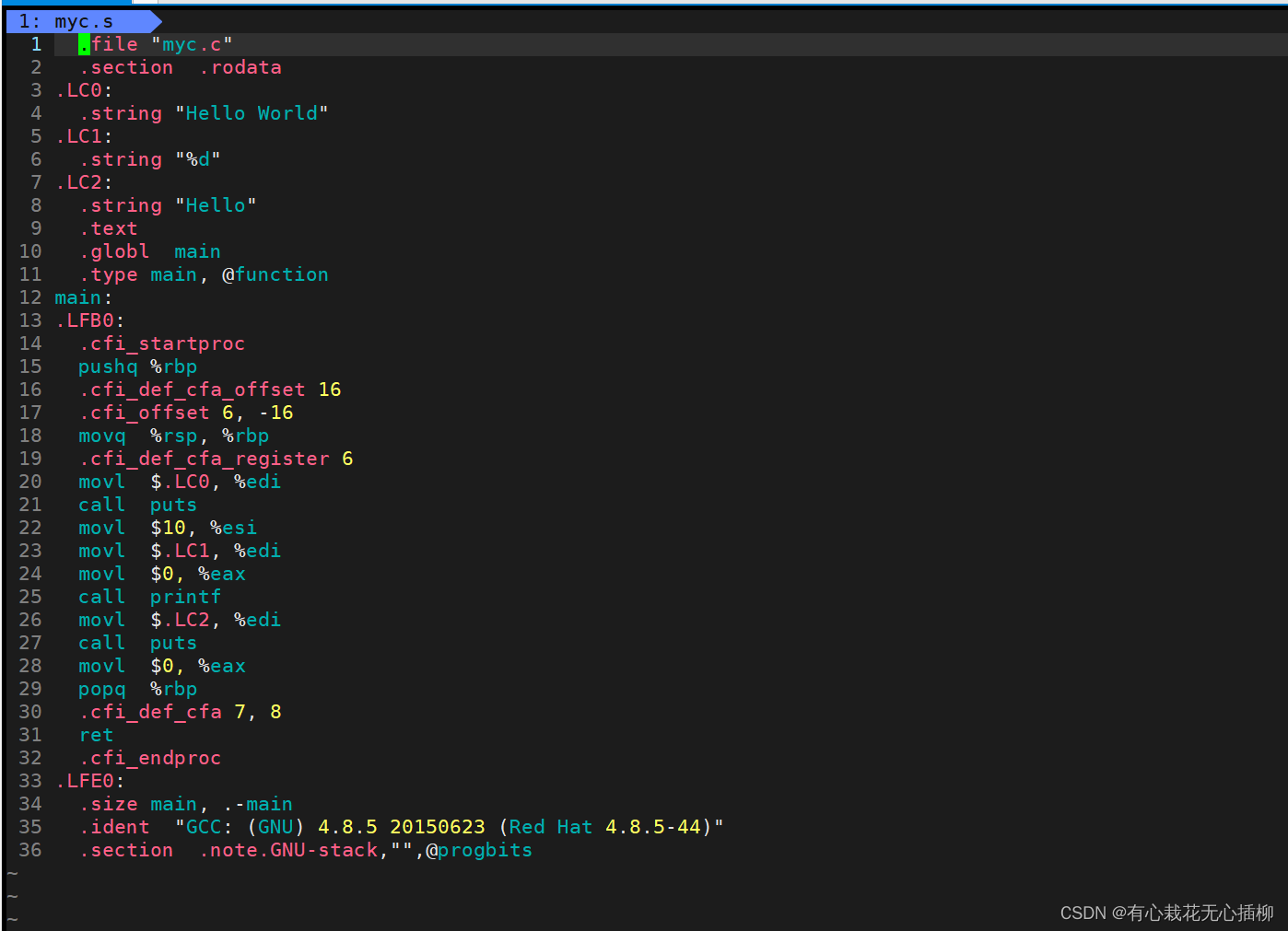Screen dimensions: 1288x931
Task: Click the ".size main, .-main" line
Action: [186, 804]
